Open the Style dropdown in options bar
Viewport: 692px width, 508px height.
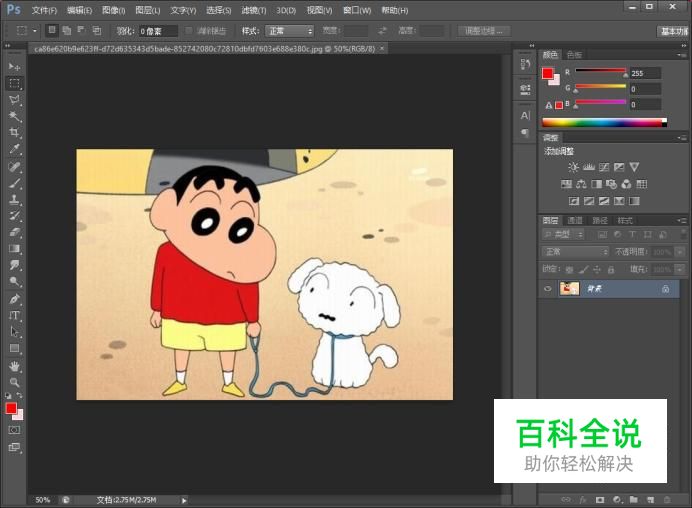pyautogui.click(x=290, y=31)
